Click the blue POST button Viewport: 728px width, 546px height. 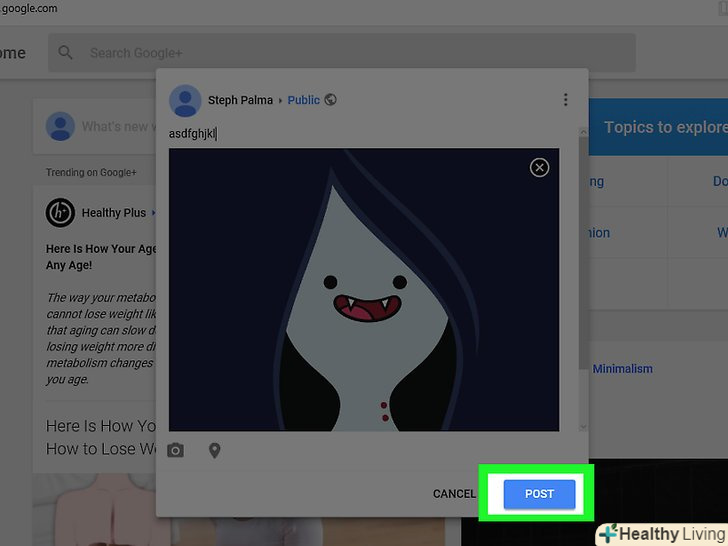[x=539, y=494]
